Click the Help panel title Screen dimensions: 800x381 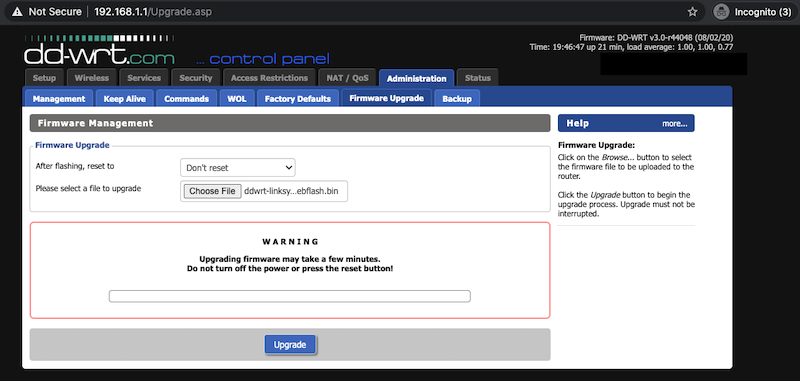[578, 123]
